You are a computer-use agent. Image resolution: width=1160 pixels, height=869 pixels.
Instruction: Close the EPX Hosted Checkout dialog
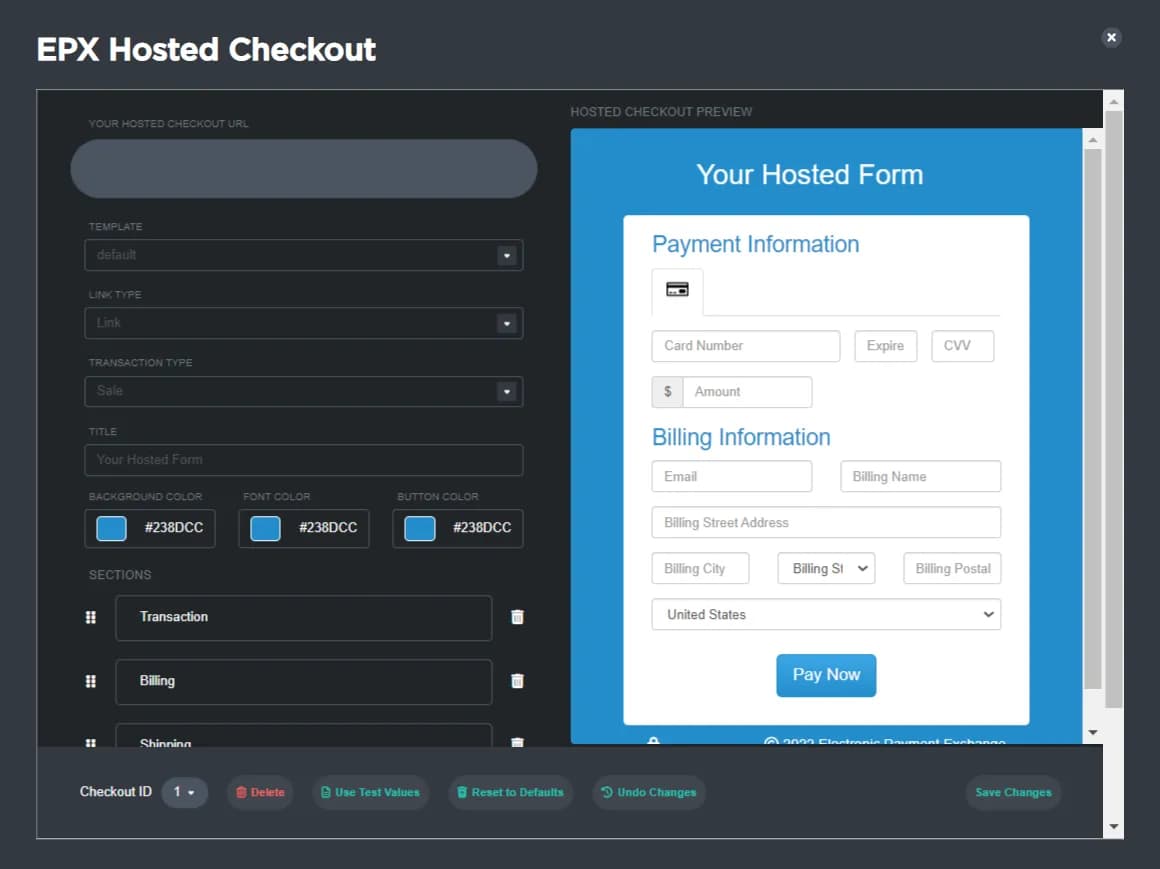click(x=1110, y=37)
